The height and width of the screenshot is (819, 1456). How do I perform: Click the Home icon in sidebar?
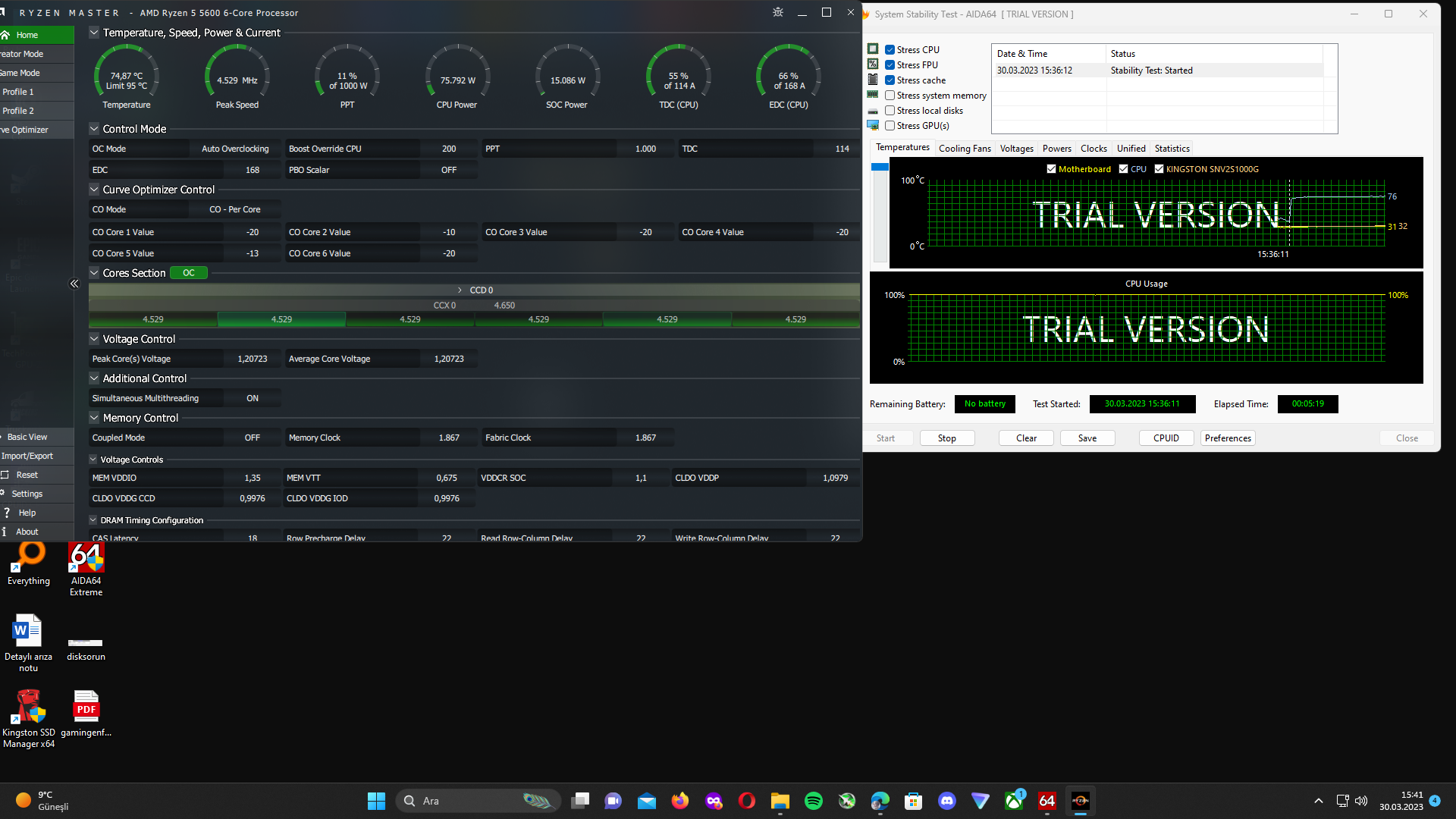click(5, 35)
